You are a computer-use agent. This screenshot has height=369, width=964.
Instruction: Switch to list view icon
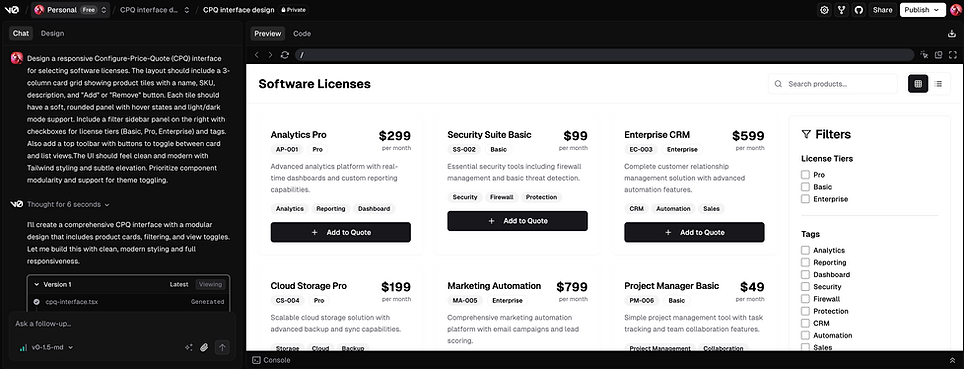pos(938,84)
